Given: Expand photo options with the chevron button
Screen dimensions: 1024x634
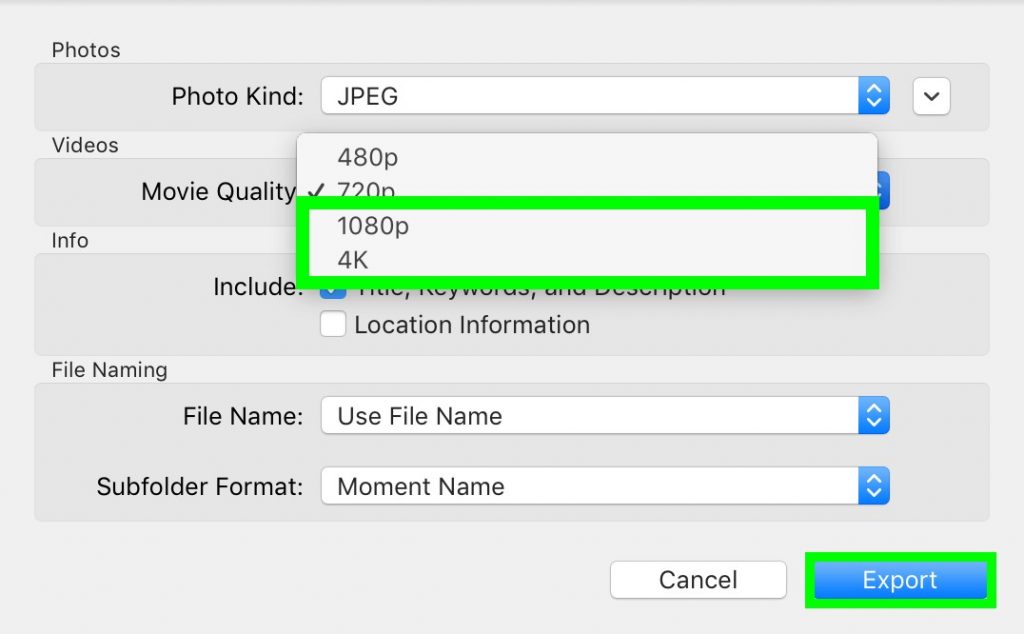Looking at the screenshot, I should point(931,97).
